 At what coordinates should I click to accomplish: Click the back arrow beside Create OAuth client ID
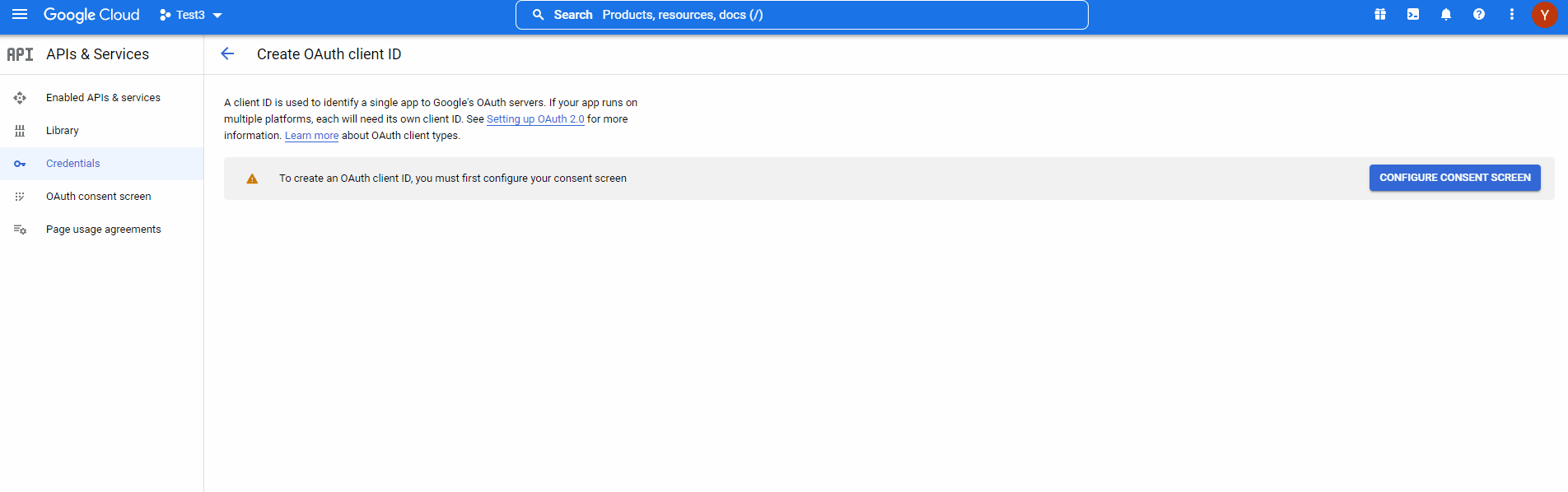(227, 54)
